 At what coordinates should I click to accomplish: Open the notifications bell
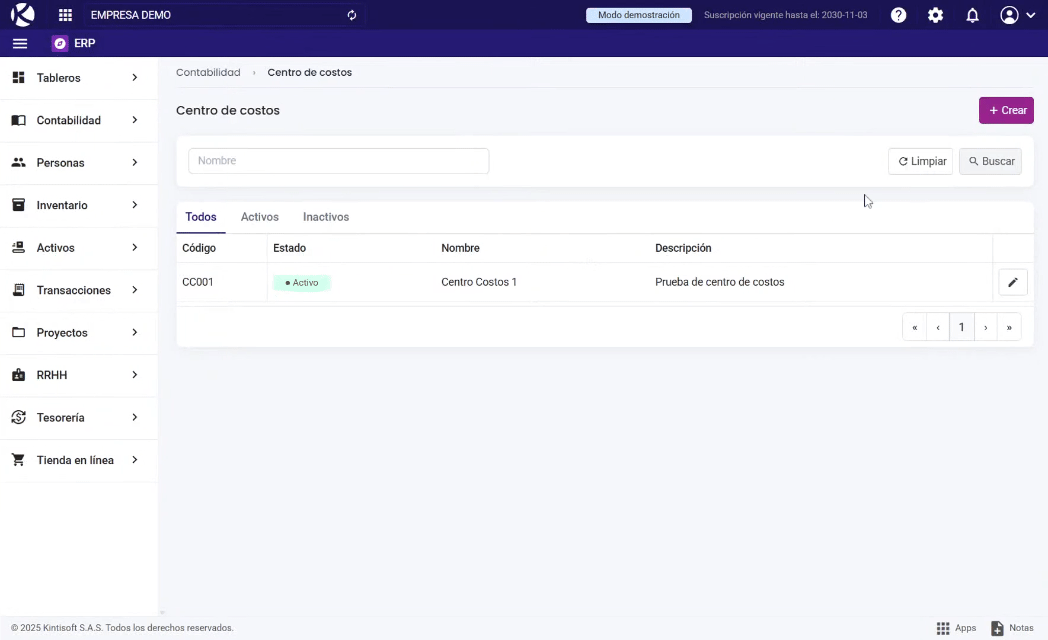click(x=972, y=15)
